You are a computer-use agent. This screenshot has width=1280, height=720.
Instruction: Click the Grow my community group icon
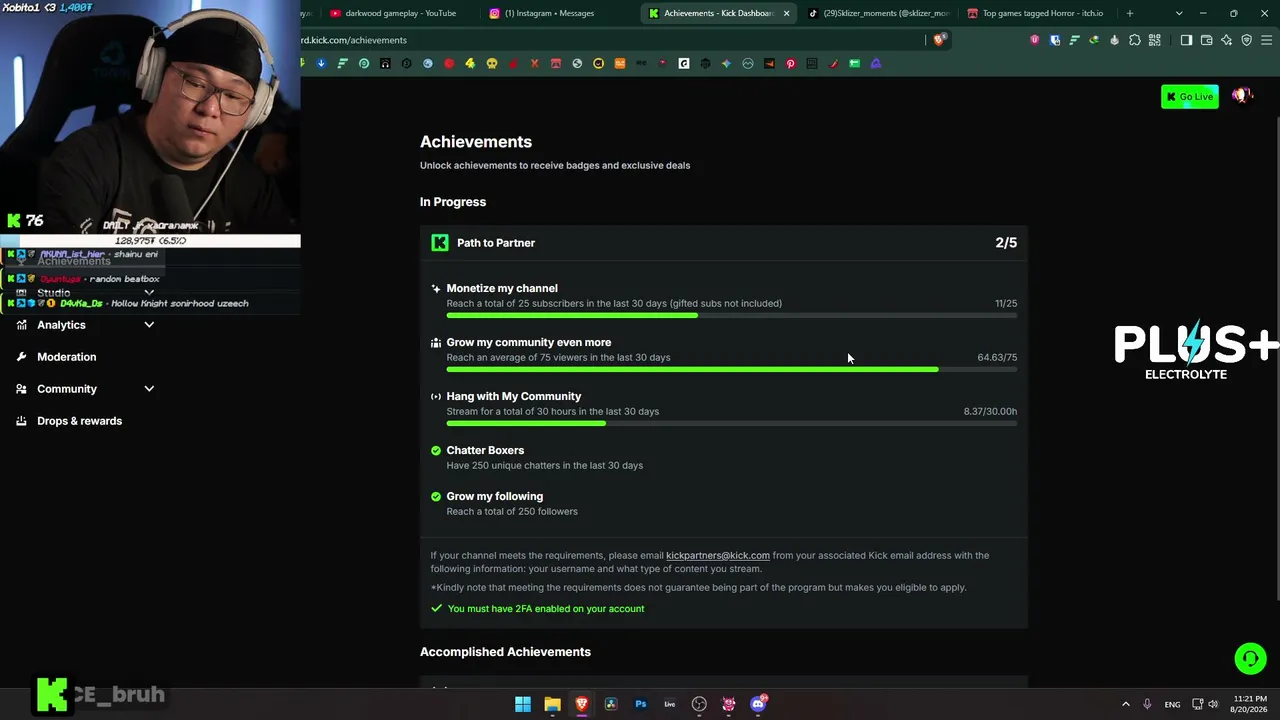point(436,343)
